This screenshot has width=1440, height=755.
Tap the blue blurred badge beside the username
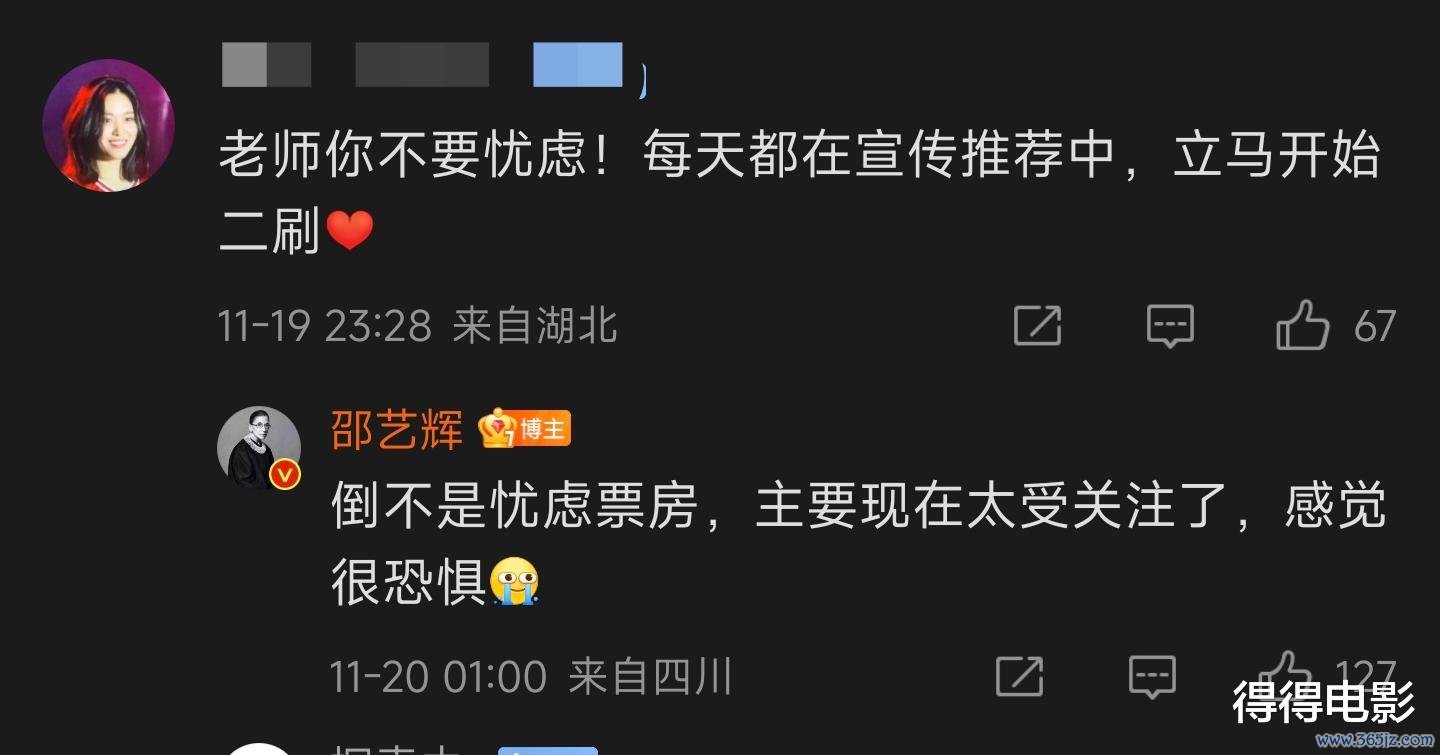(578, 65)
